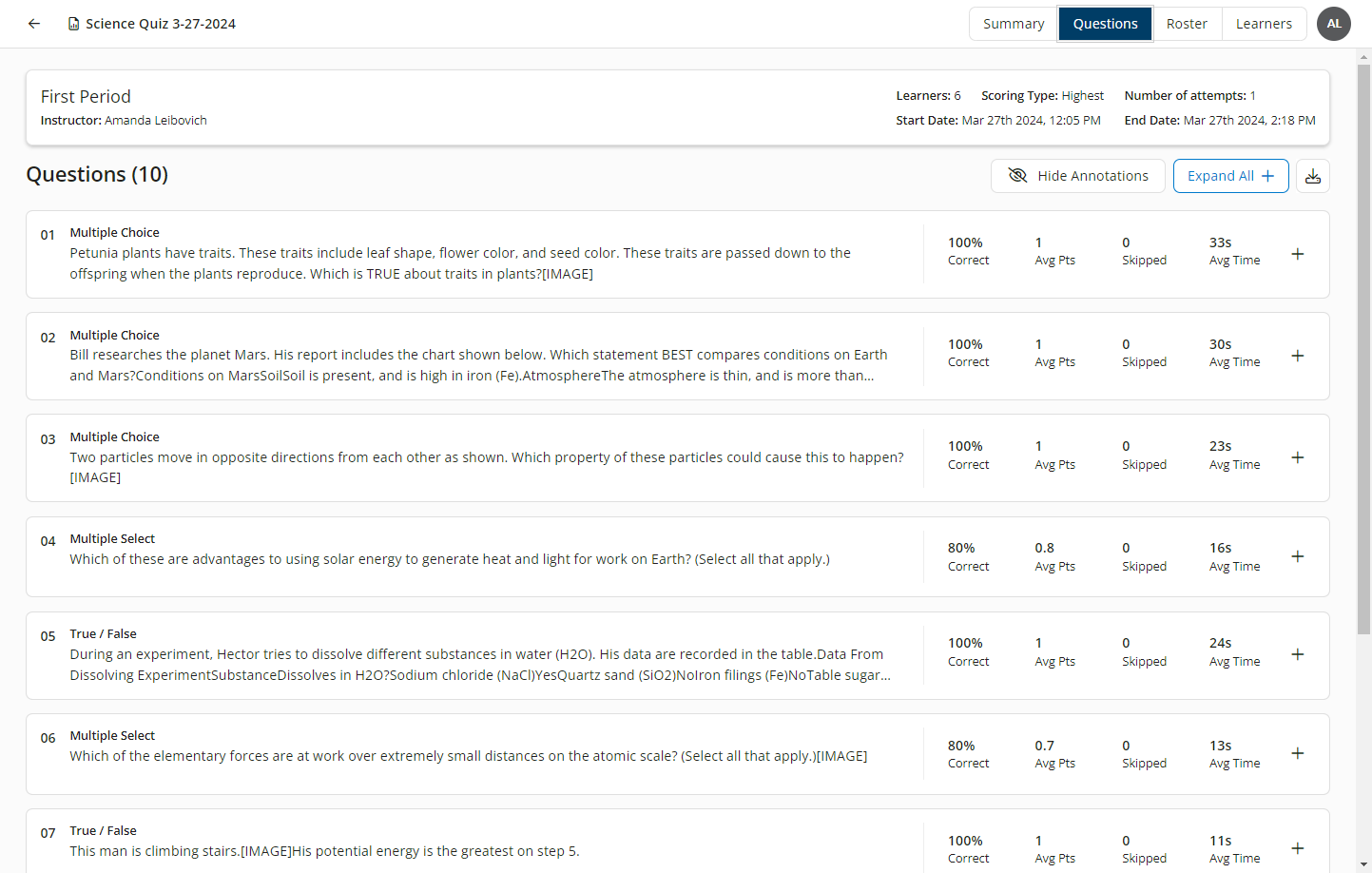
Task: Expand question 07 climbing stairs
Action: [1297, 848]
